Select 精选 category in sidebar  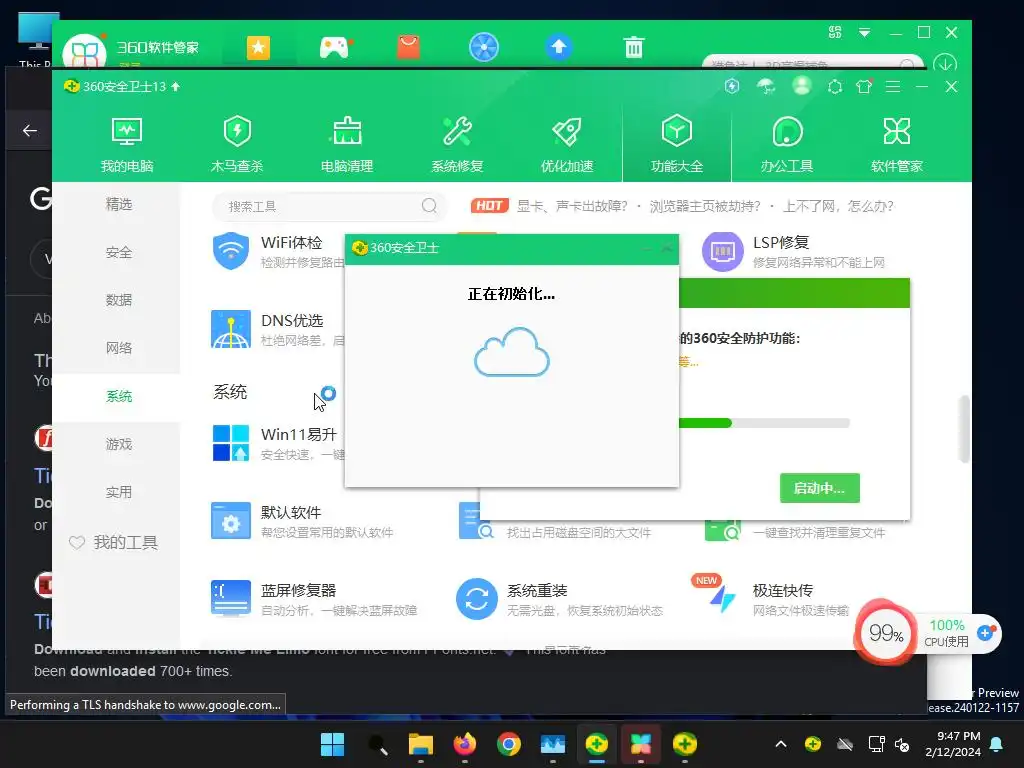118,204
